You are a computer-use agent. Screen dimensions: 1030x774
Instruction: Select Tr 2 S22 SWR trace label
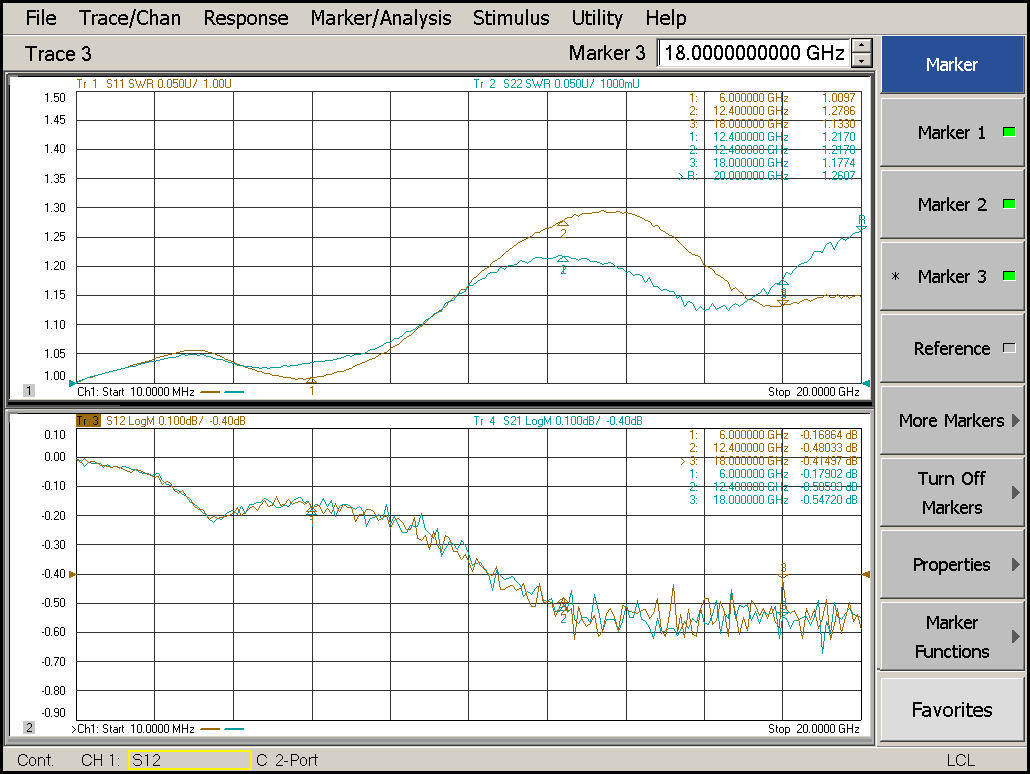556,83
